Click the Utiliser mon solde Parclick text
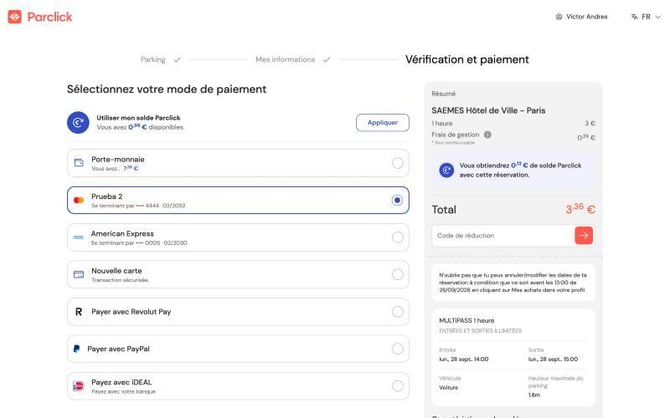Screen dimensions: 670x418 click(138, 118)
